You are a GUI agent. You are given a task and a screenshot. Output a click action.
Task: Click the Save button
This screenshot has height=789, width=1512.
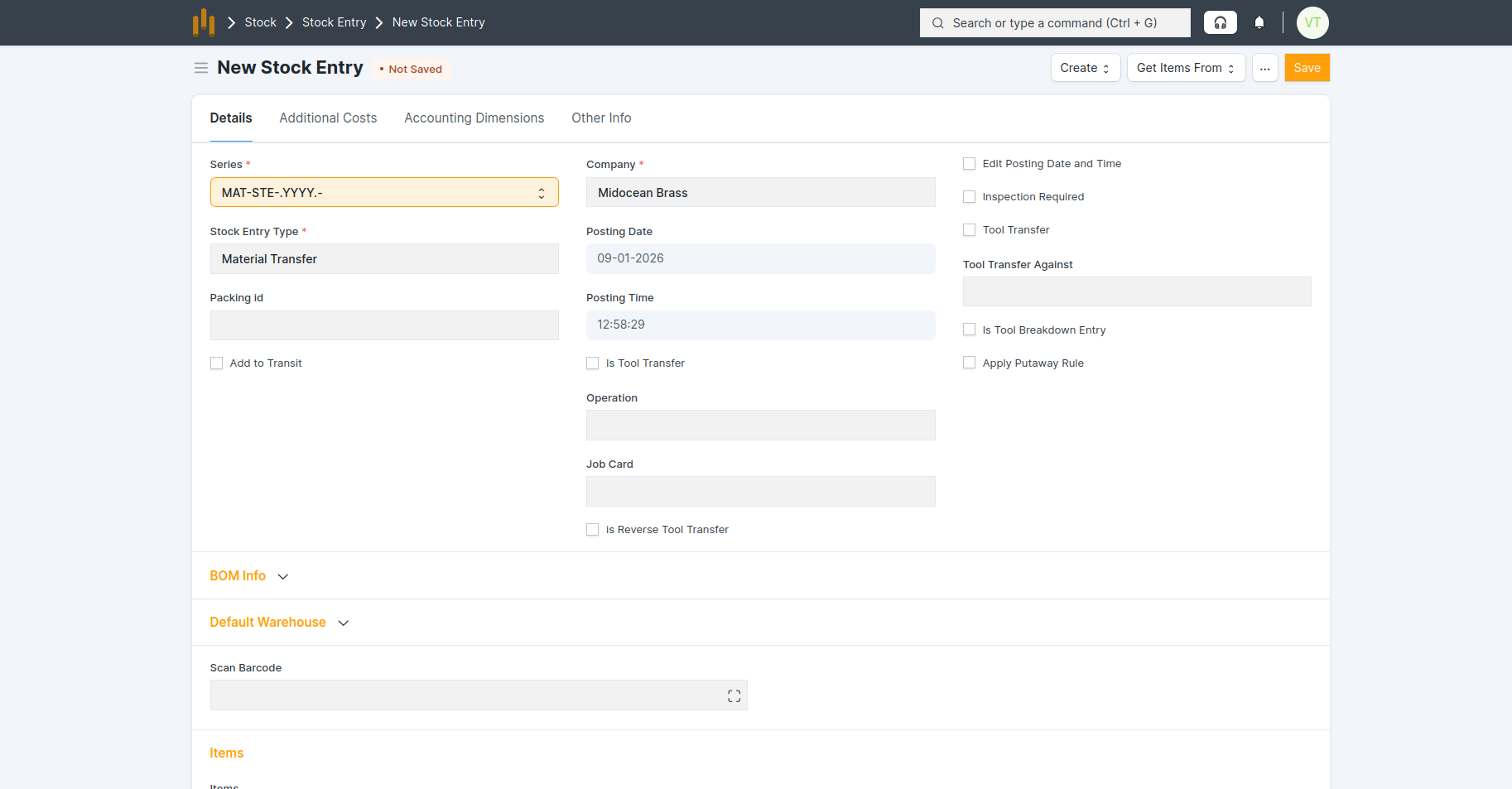pos(1306,68)
